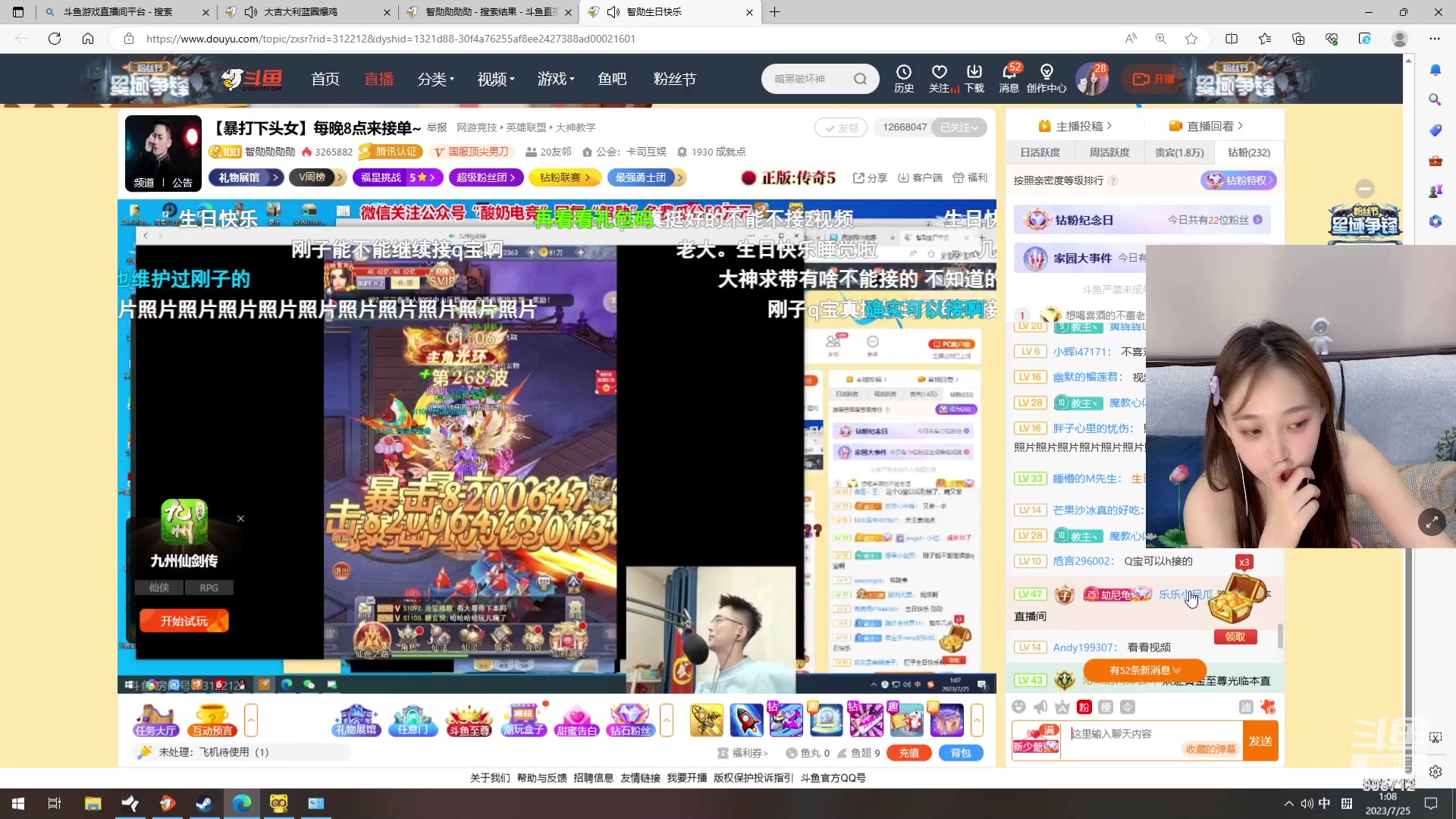Open 历史 history from the top navbar
The image size is (1456, 819).
(x=903, y=78)
